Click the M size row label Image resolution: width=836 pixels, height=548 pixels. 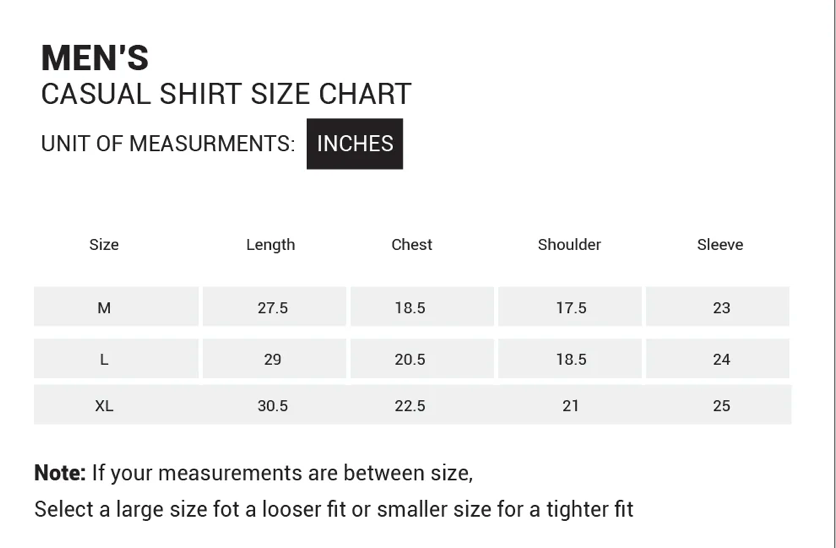click(104, 308)
